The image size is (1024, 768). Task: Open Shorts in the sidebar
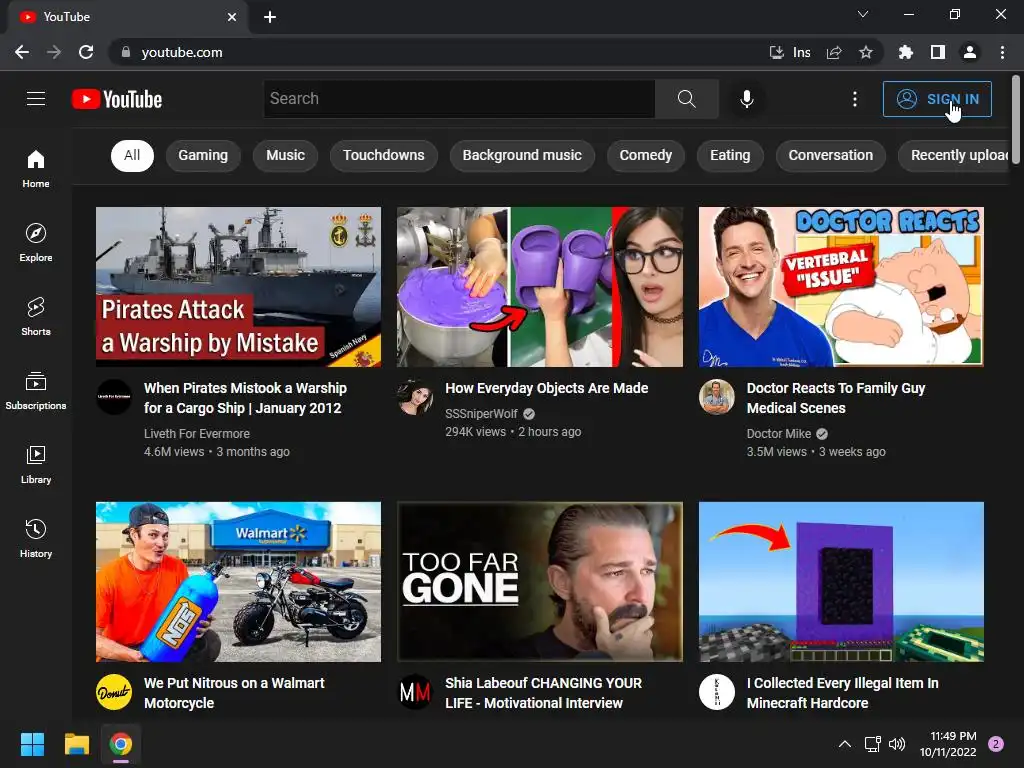(36, 317)
